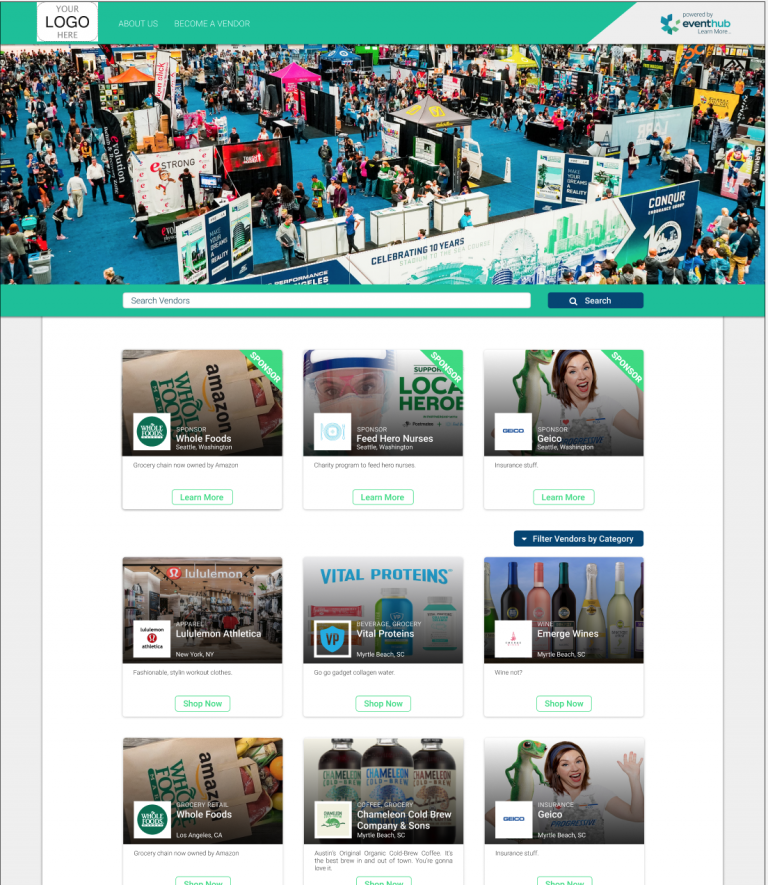Open Whole Foods sponsor card title
The image size is (768, 885).
click(x=203, y=439)
